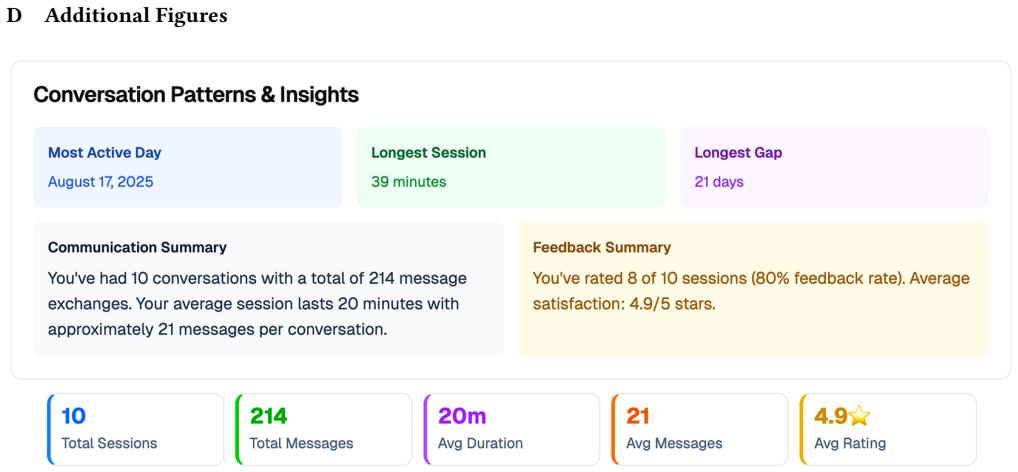The width and height of the screenshot is (1018, 472).
Task: Open the Longest Session card
Action: [x=511, y=167]
